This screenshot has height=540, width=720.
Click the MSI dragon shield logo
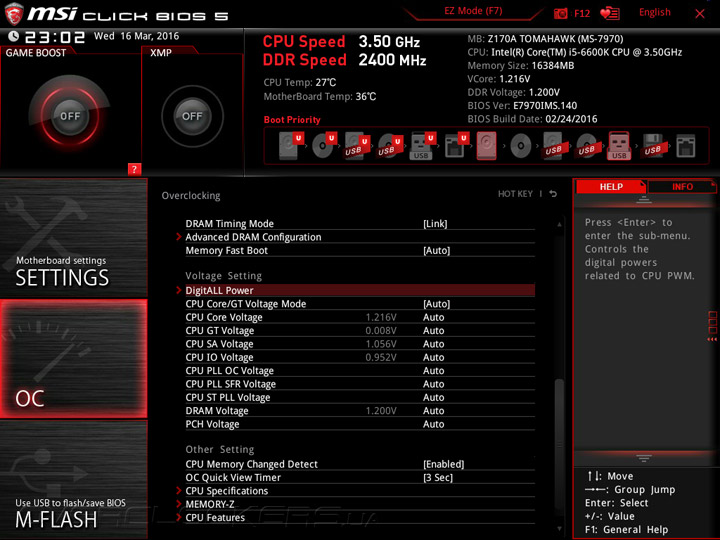click(14, 14)
